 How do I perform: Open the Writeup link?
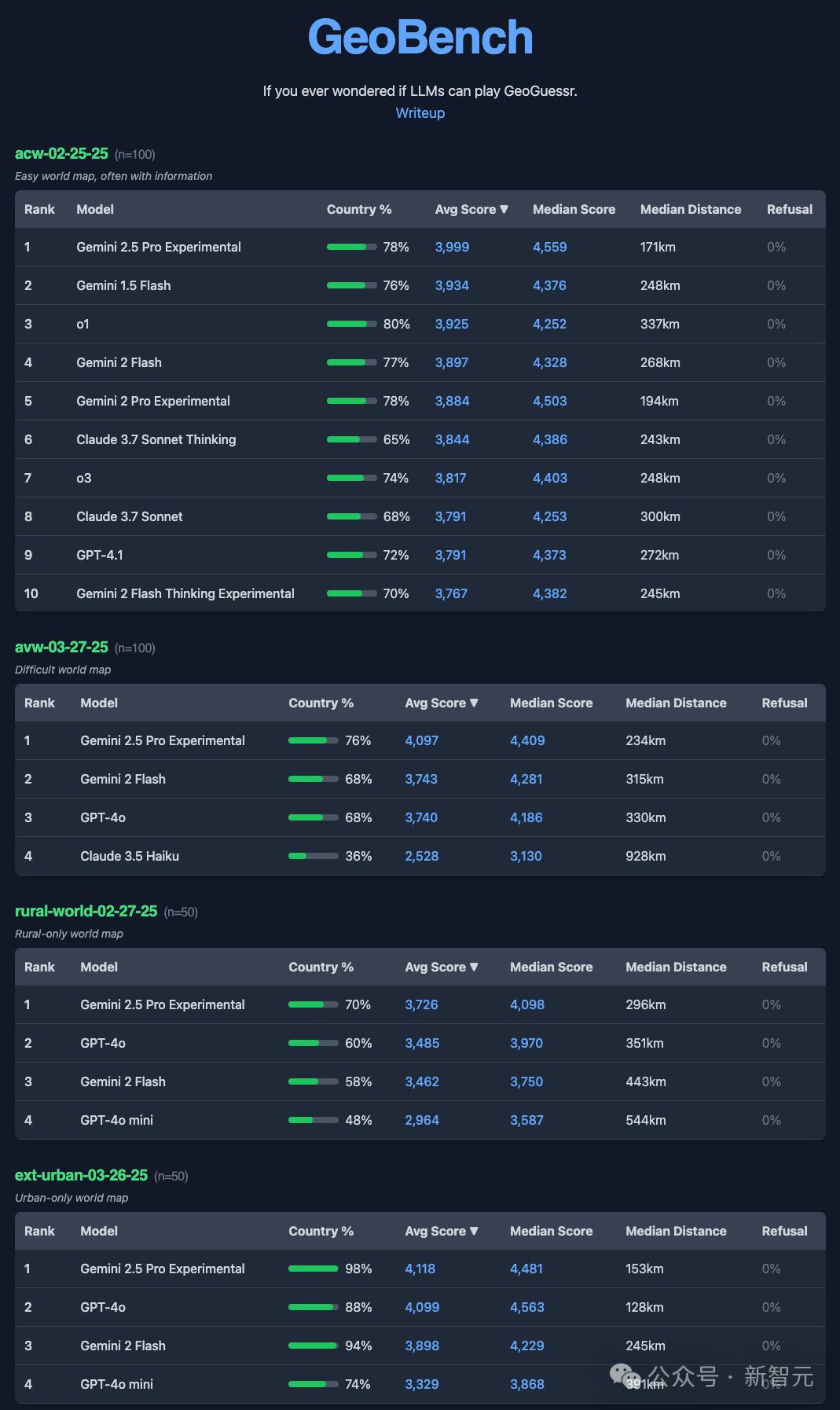420,113
